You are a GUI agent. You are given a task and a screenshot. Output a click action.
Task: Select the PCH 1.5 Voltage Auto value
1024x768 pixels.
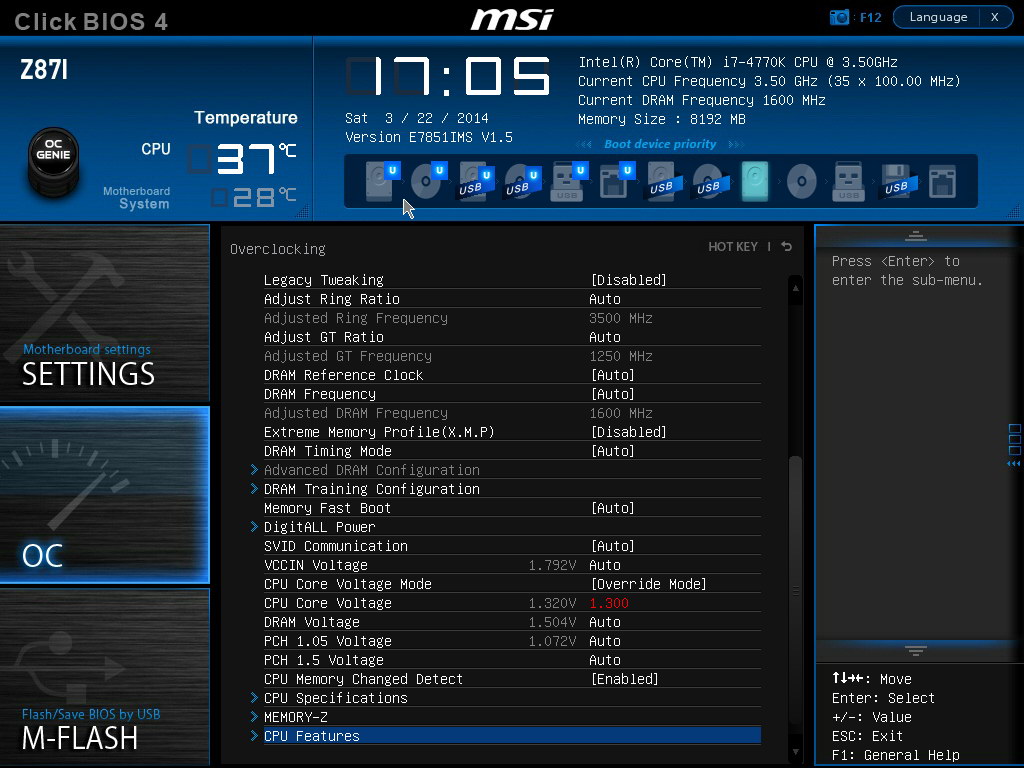click(x=605, y=660)
